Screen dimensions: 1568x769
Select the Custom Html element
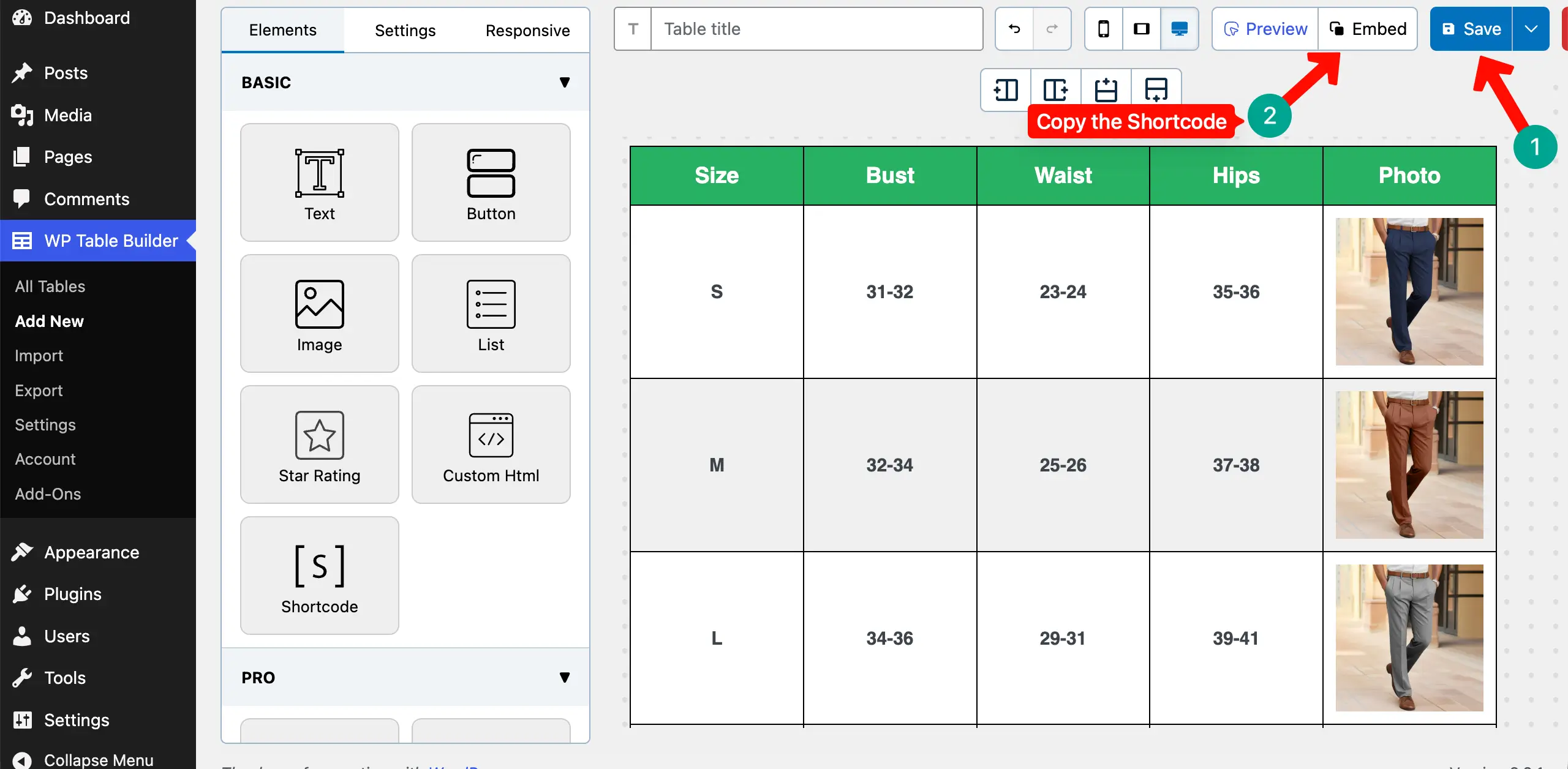pos(491,445)
